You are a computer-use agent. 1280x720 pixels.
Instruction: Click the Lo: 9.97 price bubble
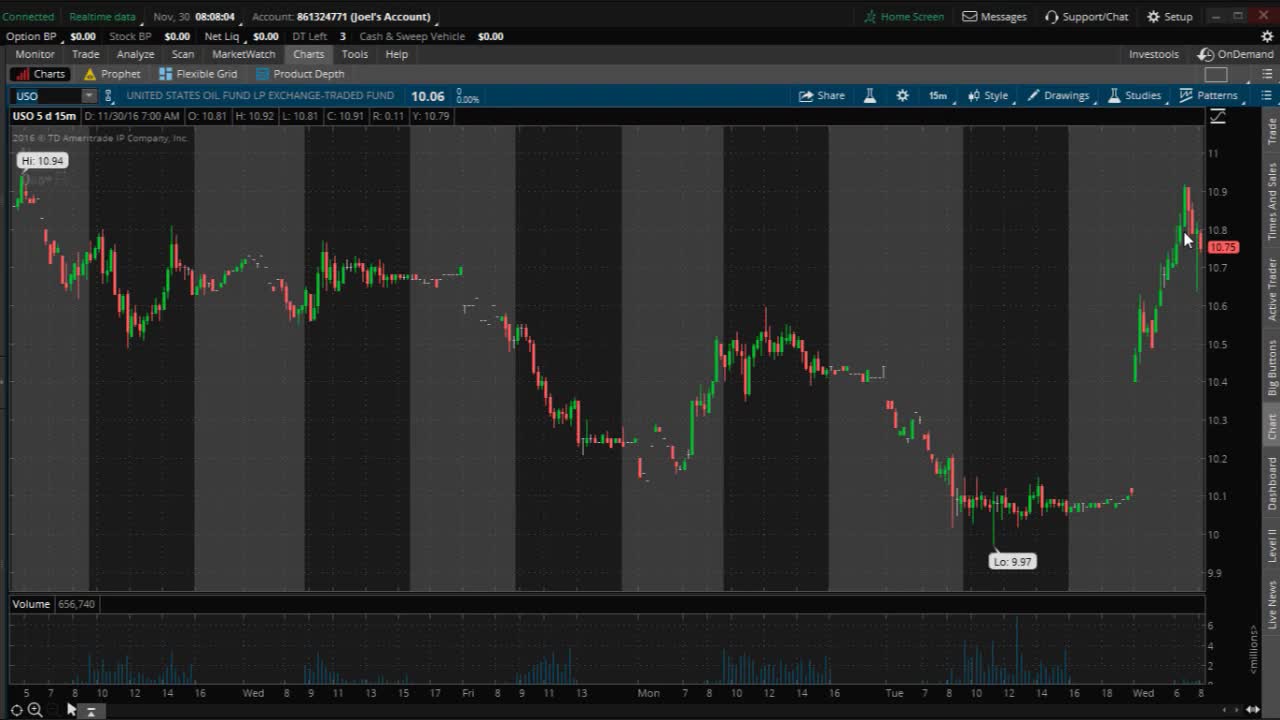pyautogui.click(x=1012, y=562)
